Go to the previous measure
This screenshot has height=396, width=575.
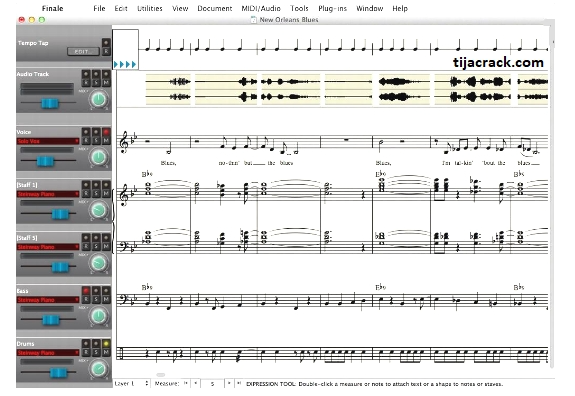click(195, 384)
